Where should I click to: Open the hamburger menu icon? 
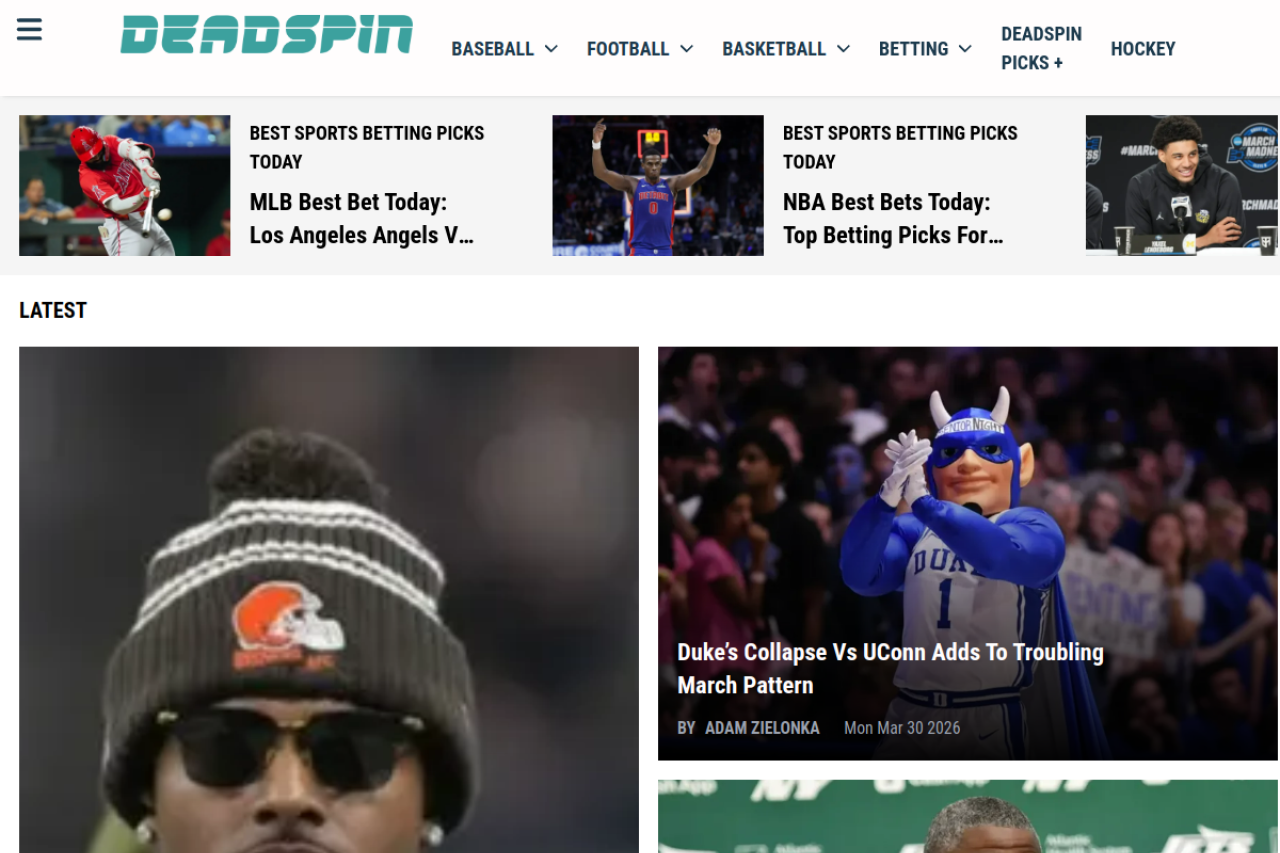coord(29,30)
